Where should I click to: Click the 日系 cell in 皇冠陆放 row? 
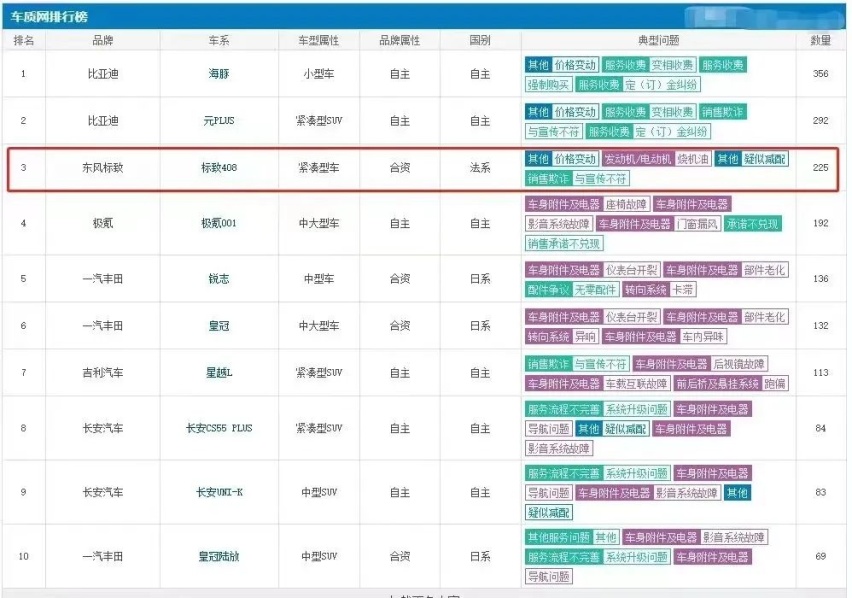tap(480, 556)
